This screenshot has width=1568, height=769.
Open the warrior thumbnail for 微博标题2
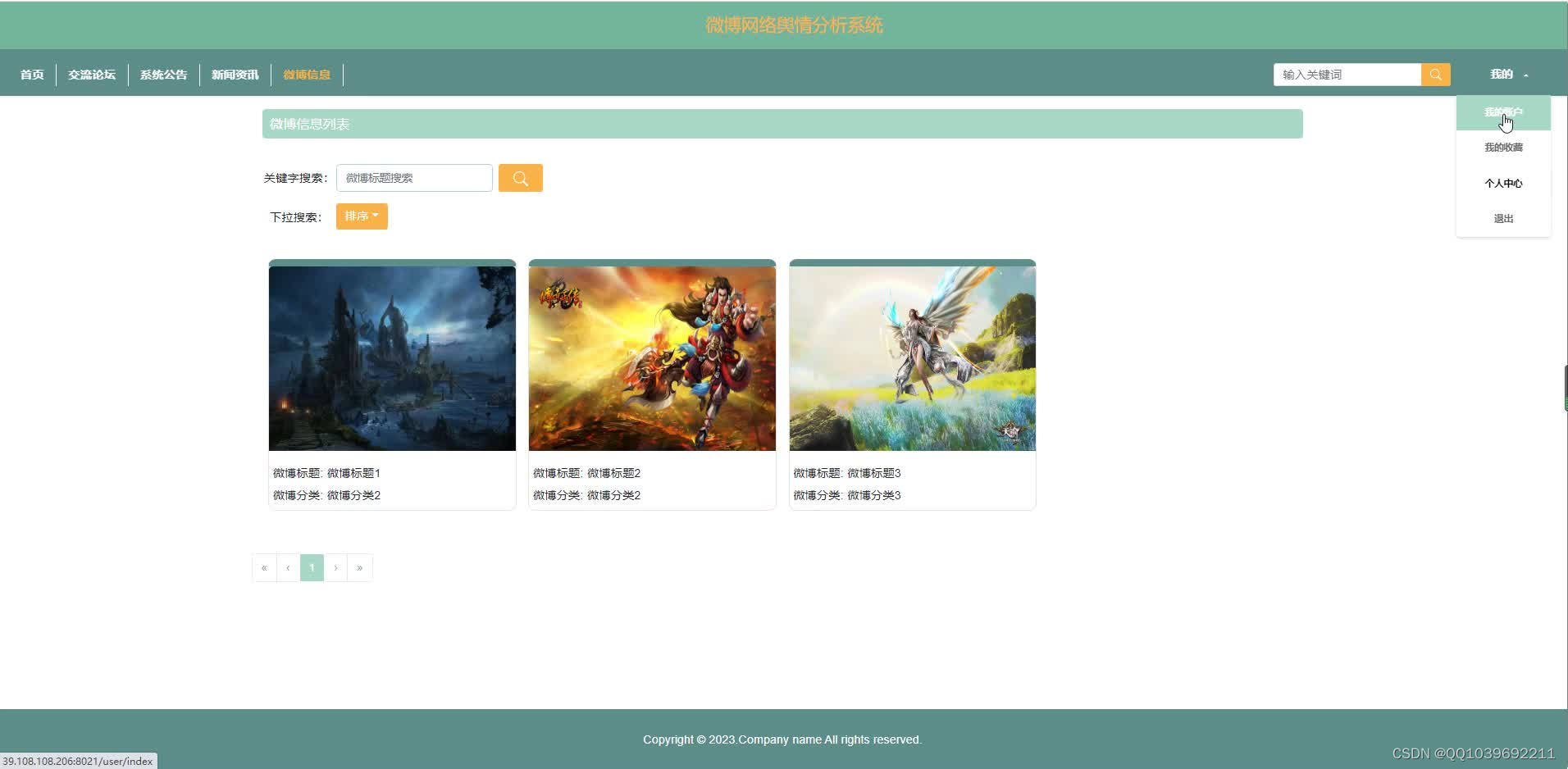(652, 358)
